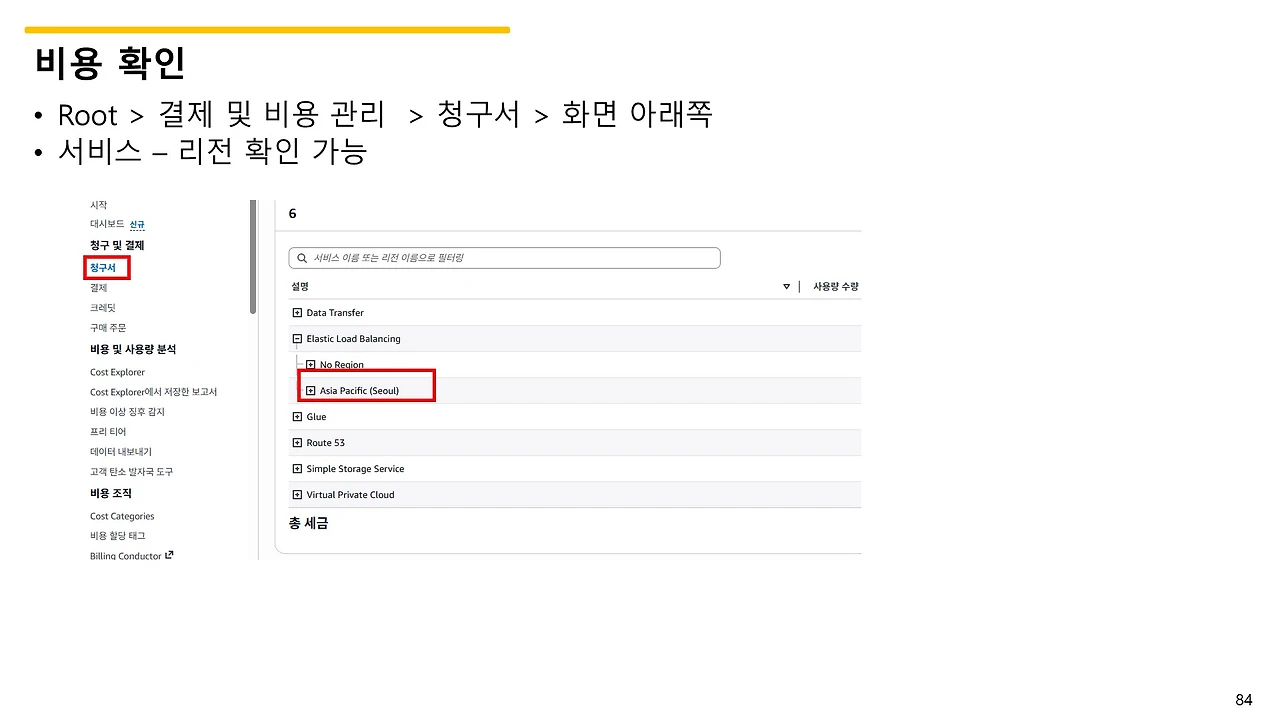Click the search magnifier icon

pyautogui.click(x=301, y=258)
